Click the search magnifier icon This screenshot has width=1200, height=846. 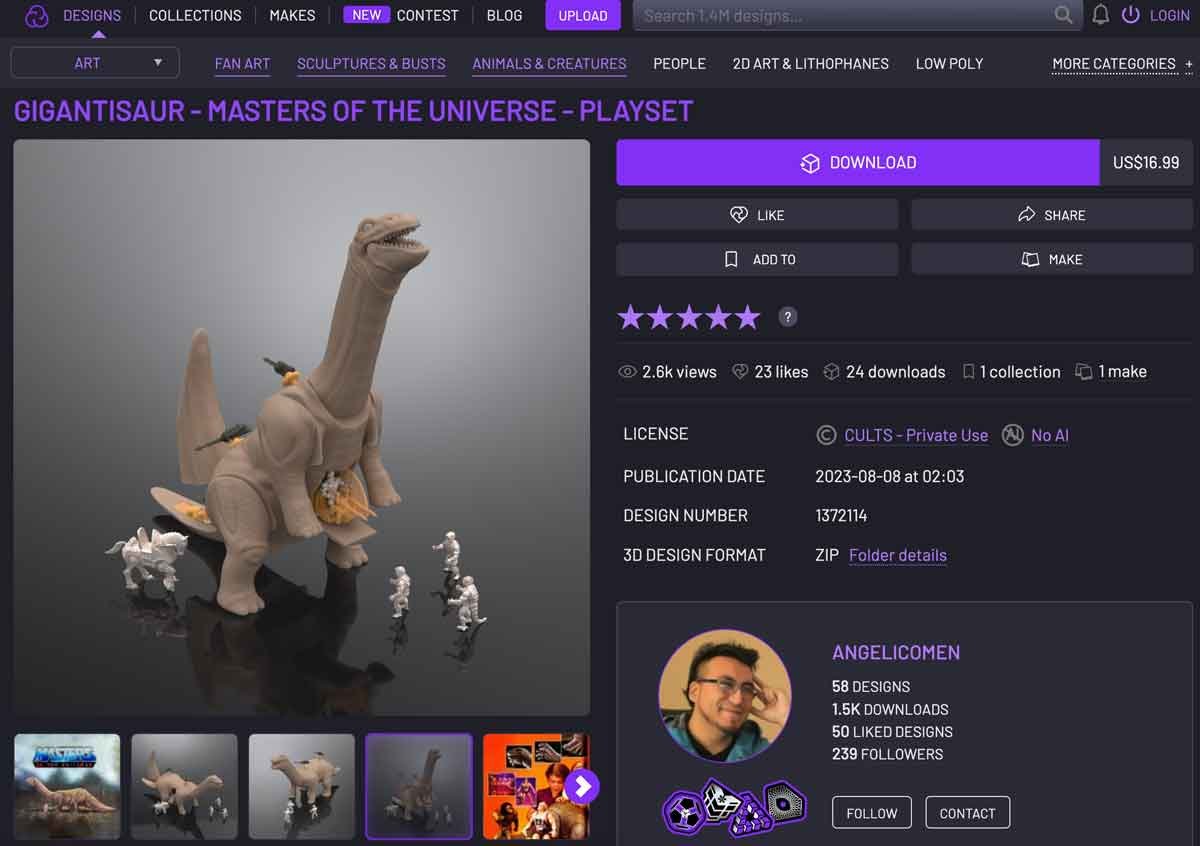pyautogui.click(x=1064, y=15)
